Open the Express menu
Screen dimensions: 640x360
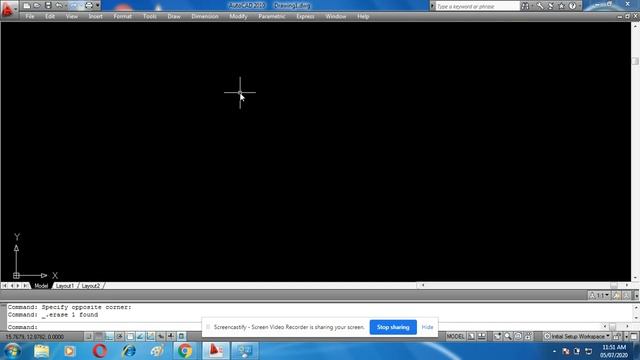point(305,16)
